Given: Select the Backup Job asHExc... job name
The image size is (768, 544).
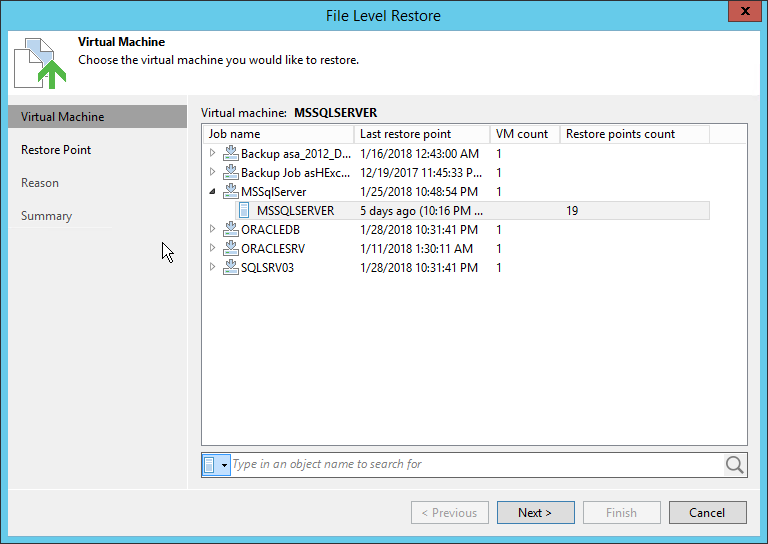Looking at the screenshot, I should pos(295,173).
